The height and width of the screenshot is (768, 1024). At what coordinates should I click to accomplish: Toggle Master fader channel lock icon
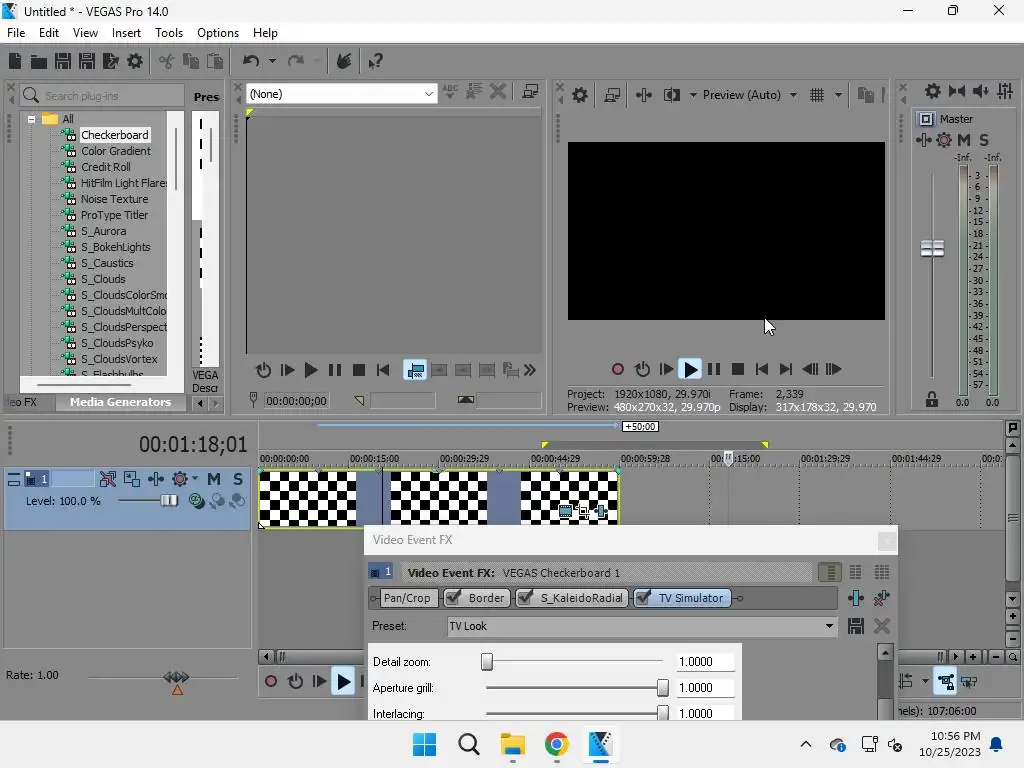(932, 399)
